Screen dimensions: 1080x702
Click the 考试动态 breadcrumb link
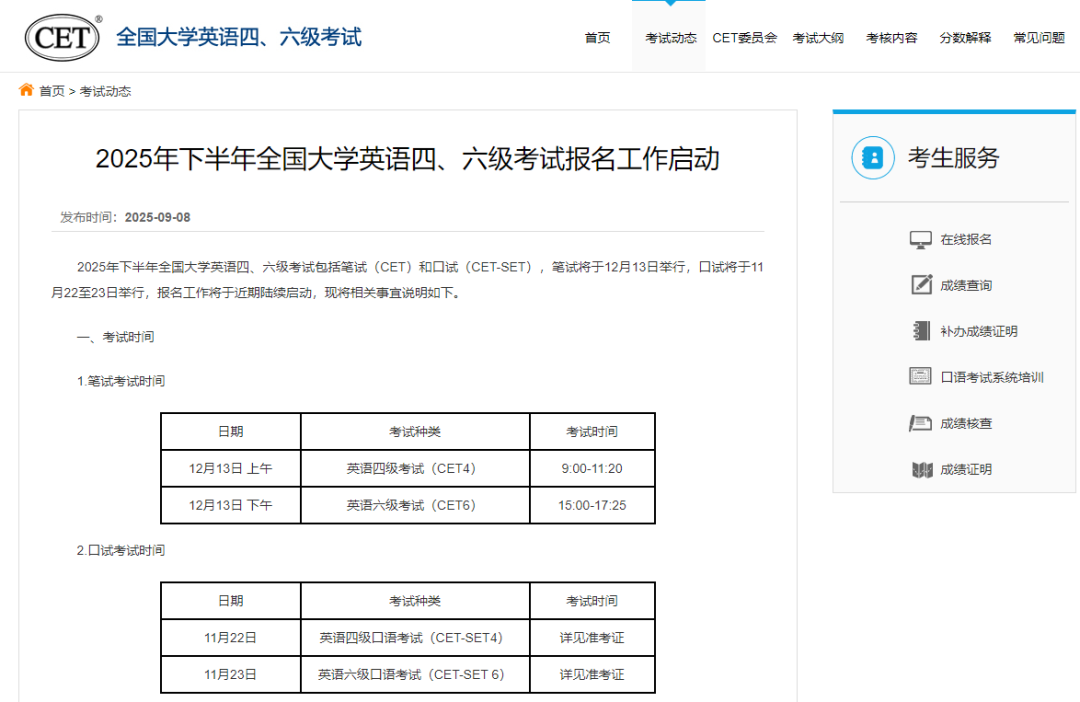tap(105, 91)
